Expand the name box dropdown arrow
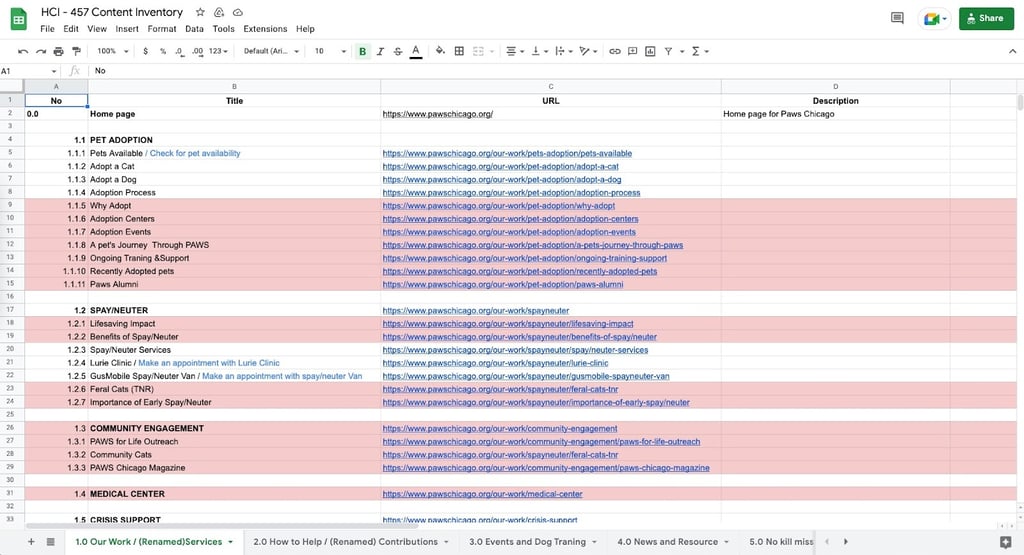This screenshot has width=1024, height=555. (x=54, y=71)
